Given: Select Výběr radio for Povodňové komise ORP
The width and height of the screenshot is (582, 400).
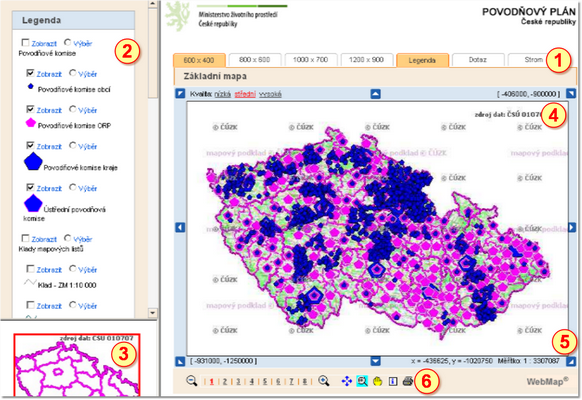Looking at the screenshot, I should pyautogui.click(x=73, y=109).
